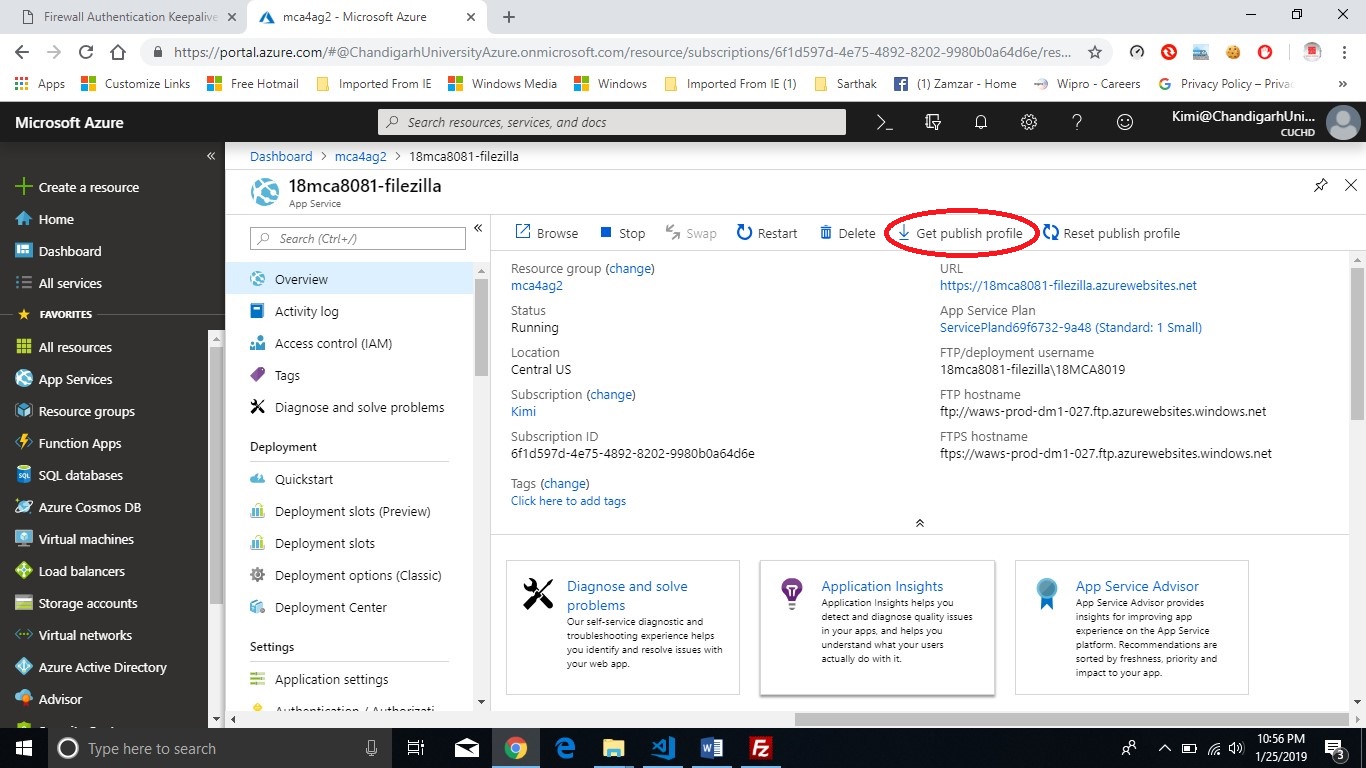Viewport: 1366px width, 768px height.
Task: Open Resource groups
Action: [74, 411]
